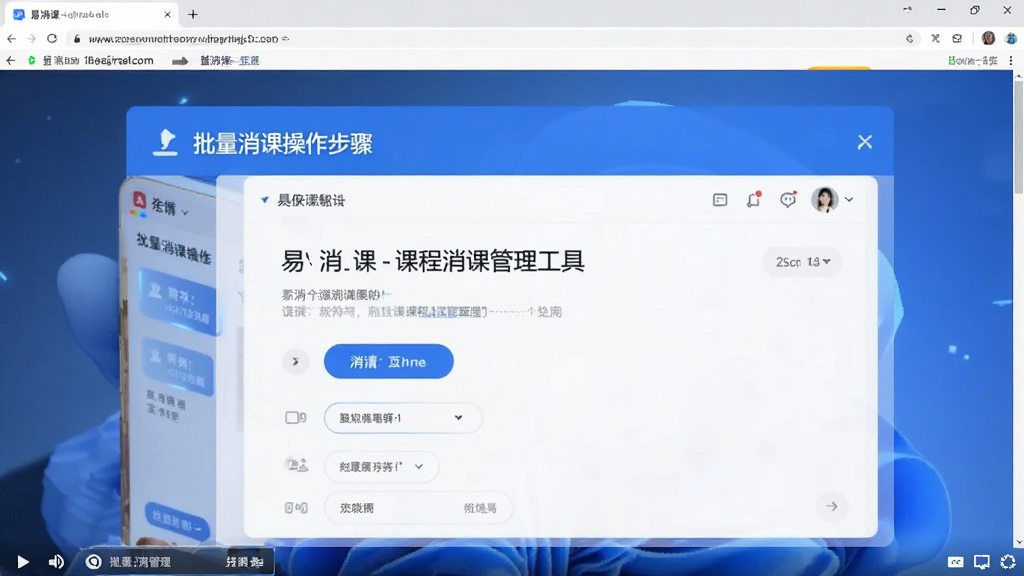Click the lock icon in address bar

click(76, 39)
